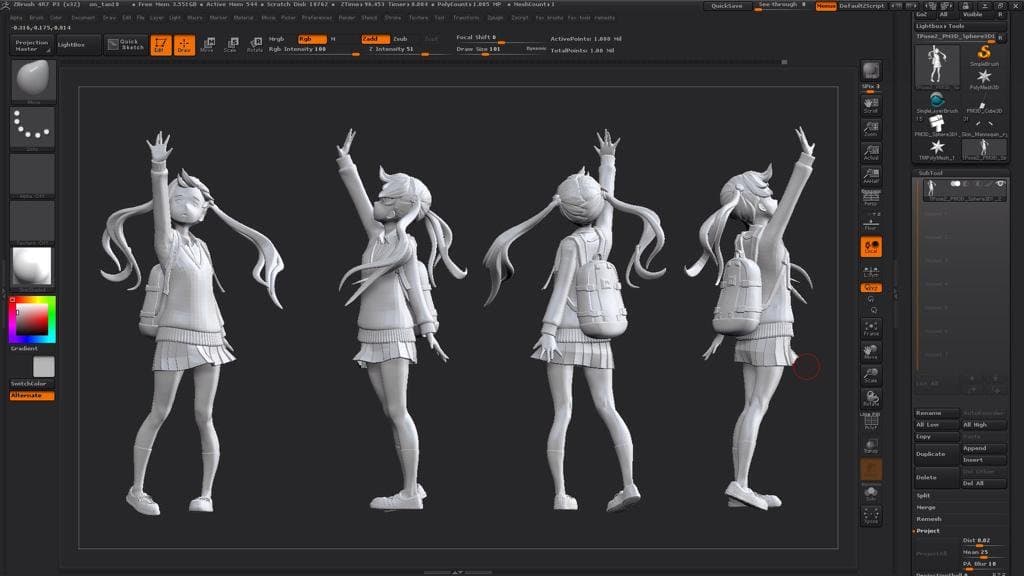1024x576 pixels.
Task: Click the Xpose icon
Action: (871, 516)
